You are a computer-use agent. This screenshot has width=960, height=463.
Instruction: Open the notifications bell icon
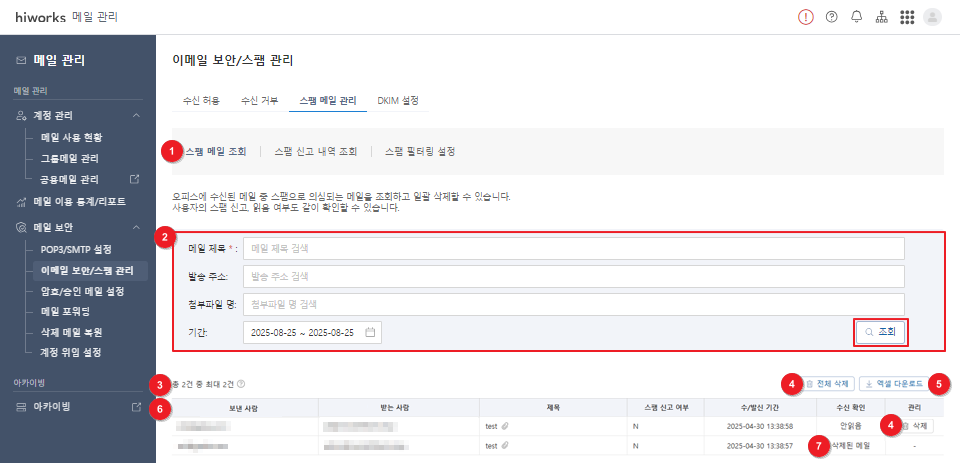pos(857,17)
